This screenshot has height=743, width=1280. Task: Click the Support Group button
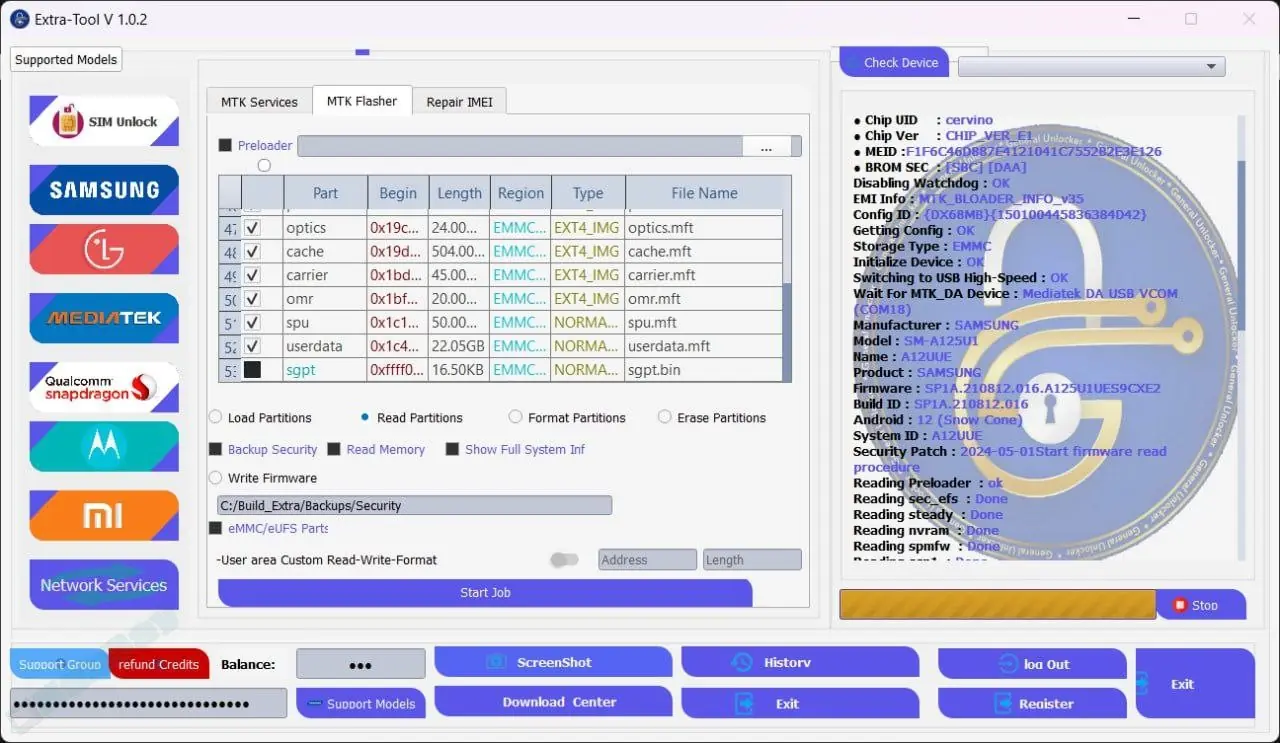(60, 664)
